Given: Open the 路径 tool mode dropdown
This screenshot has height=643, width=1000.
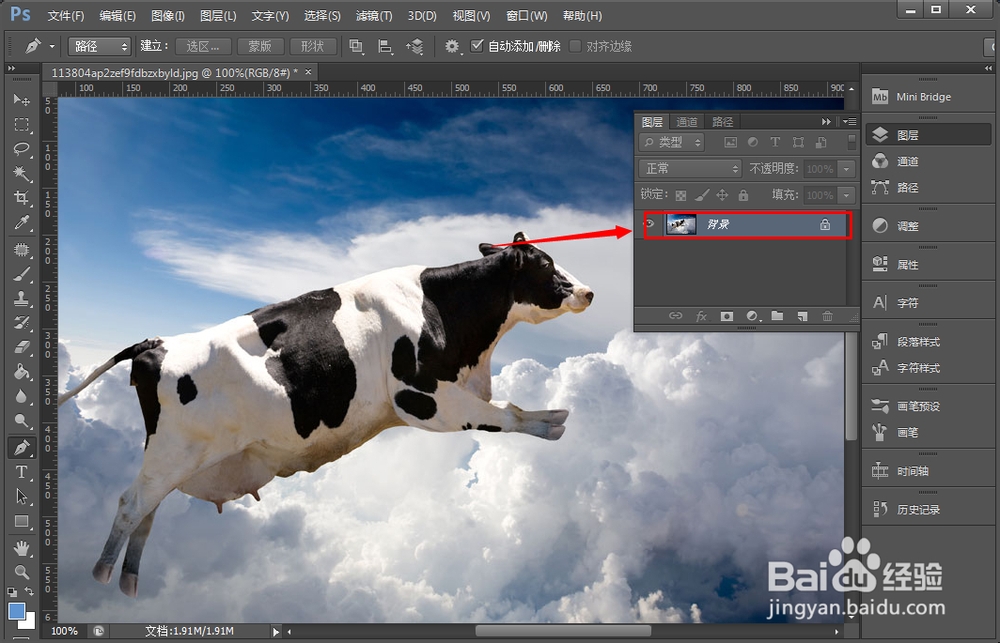Looking at the screenshot, I should tap(99, 46).
